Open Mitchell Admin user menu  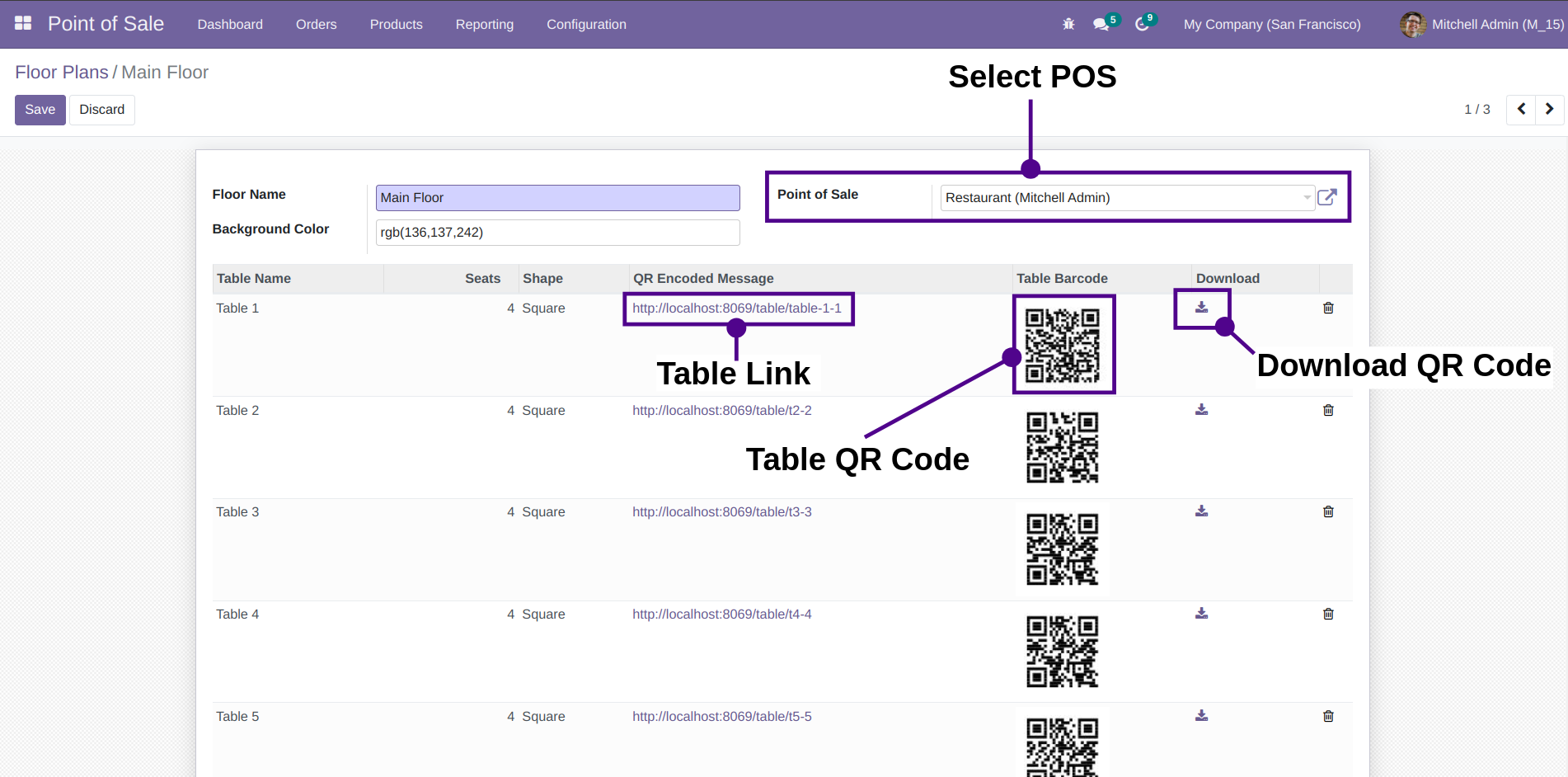(1482, 25)
